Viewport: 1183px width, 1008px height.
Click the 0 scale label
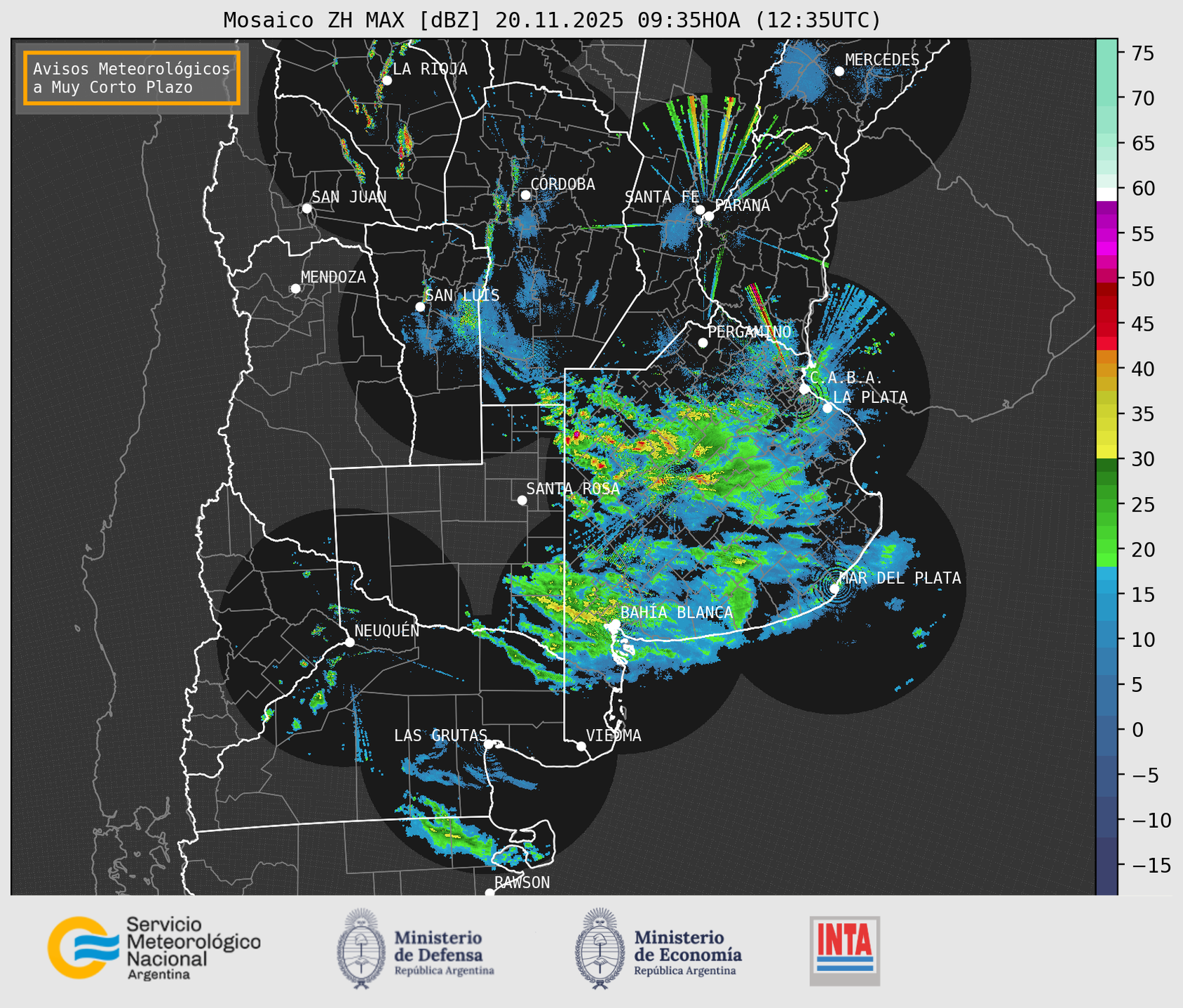point(1137,730)
